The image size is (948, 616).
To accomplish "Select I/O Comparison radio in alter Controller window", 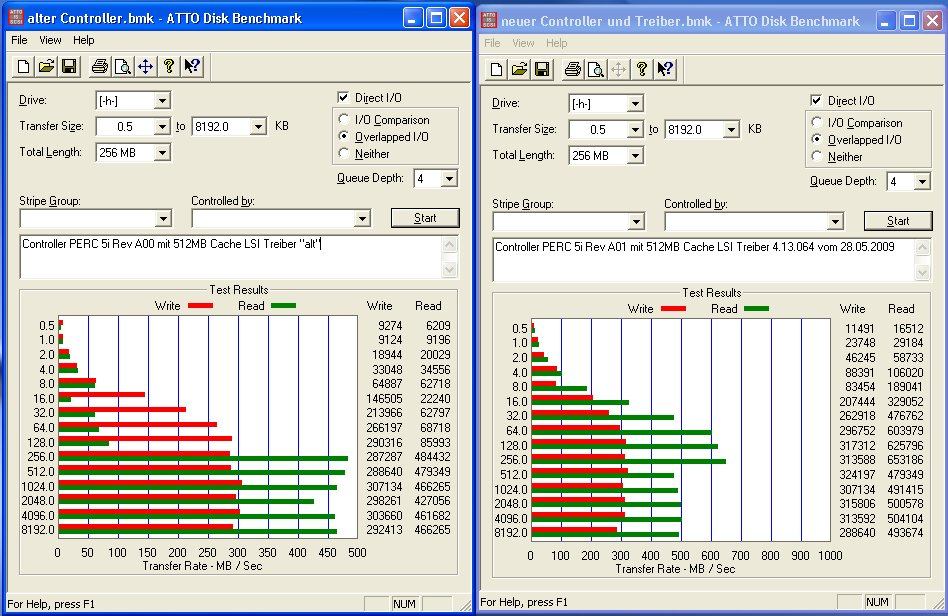I will (344, 119).
